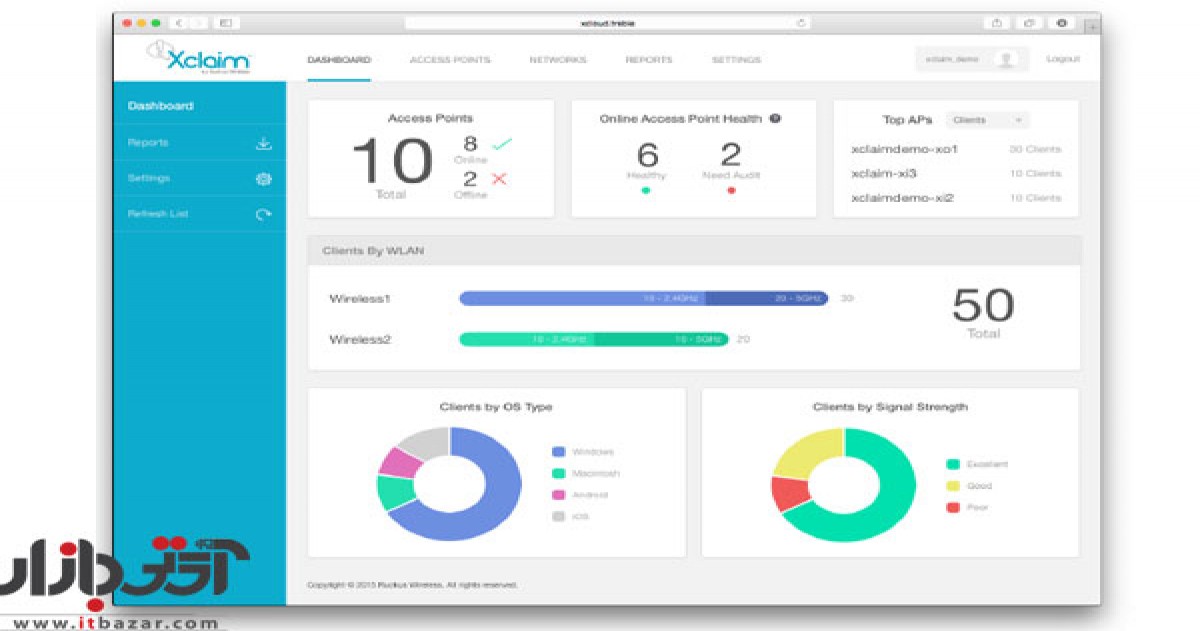1200x631 pixels.
Task: Open the Top APs Clients dropdown
Action: point(987,120)
